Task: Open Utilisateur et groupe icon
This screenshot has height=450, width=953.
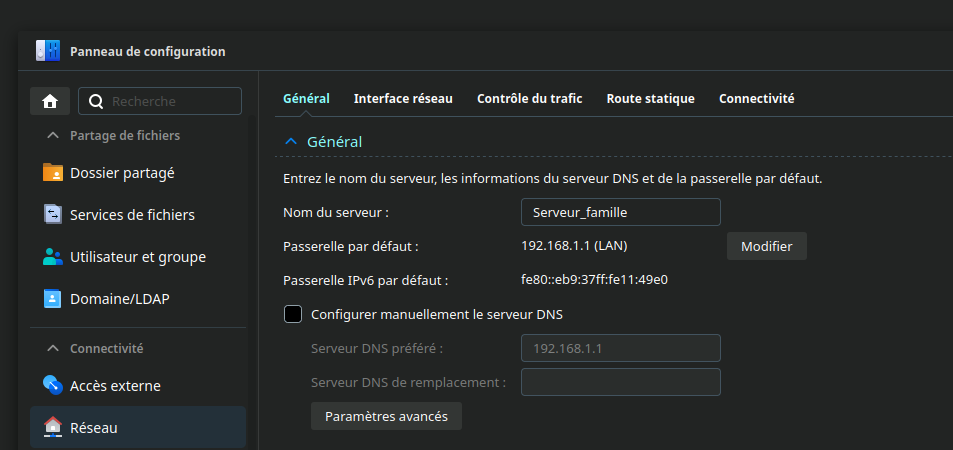Action: [x=53, y=257]
